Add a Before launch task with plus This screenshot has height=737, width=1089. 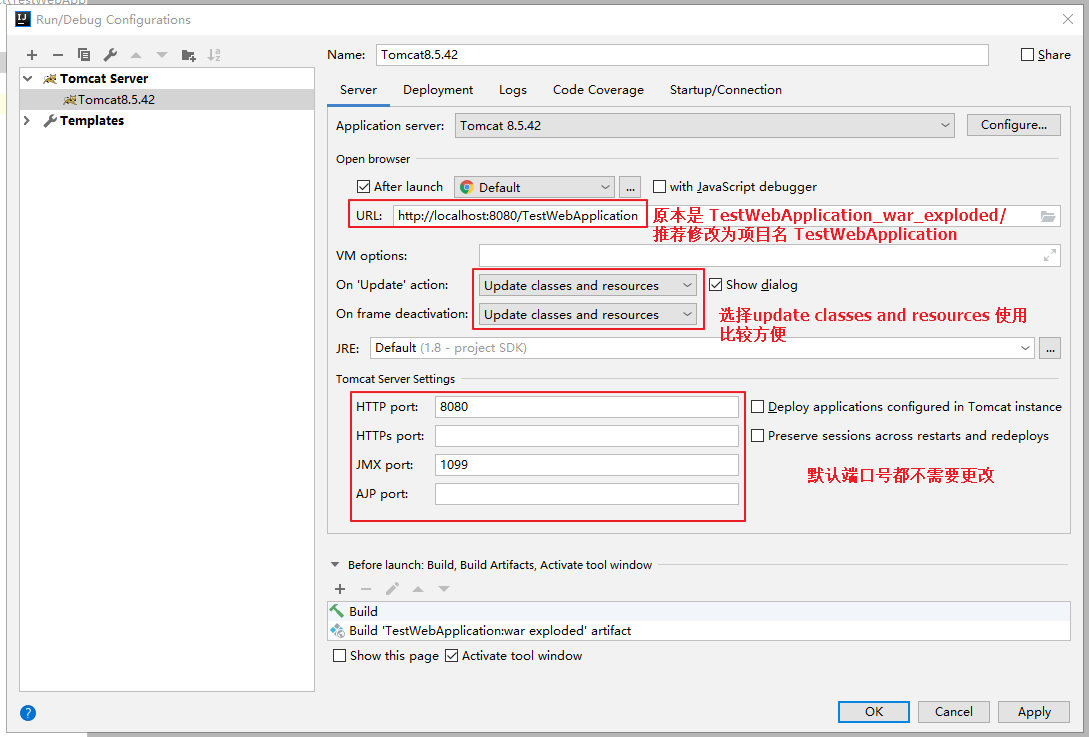tap(340, 589)
